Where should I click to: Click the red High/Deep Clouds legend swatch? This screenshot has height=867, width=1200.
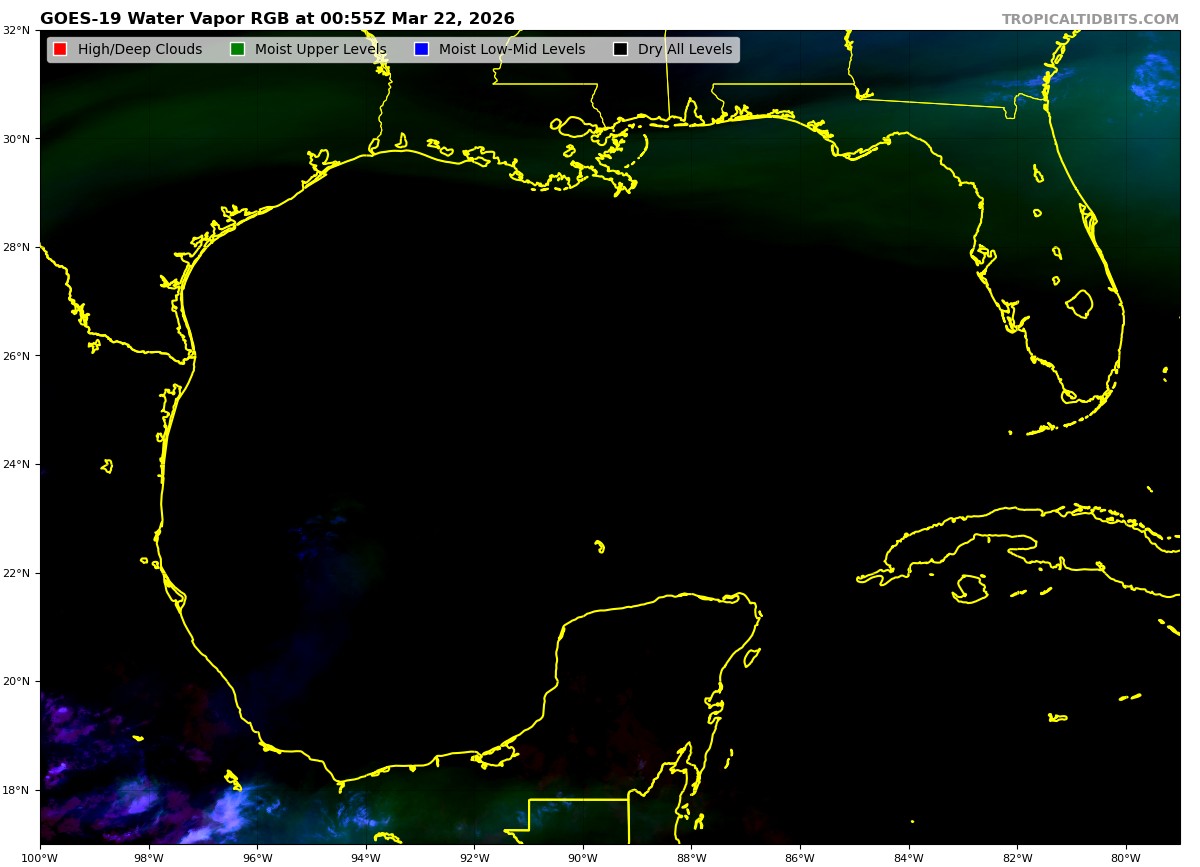[x=60, y=49]
